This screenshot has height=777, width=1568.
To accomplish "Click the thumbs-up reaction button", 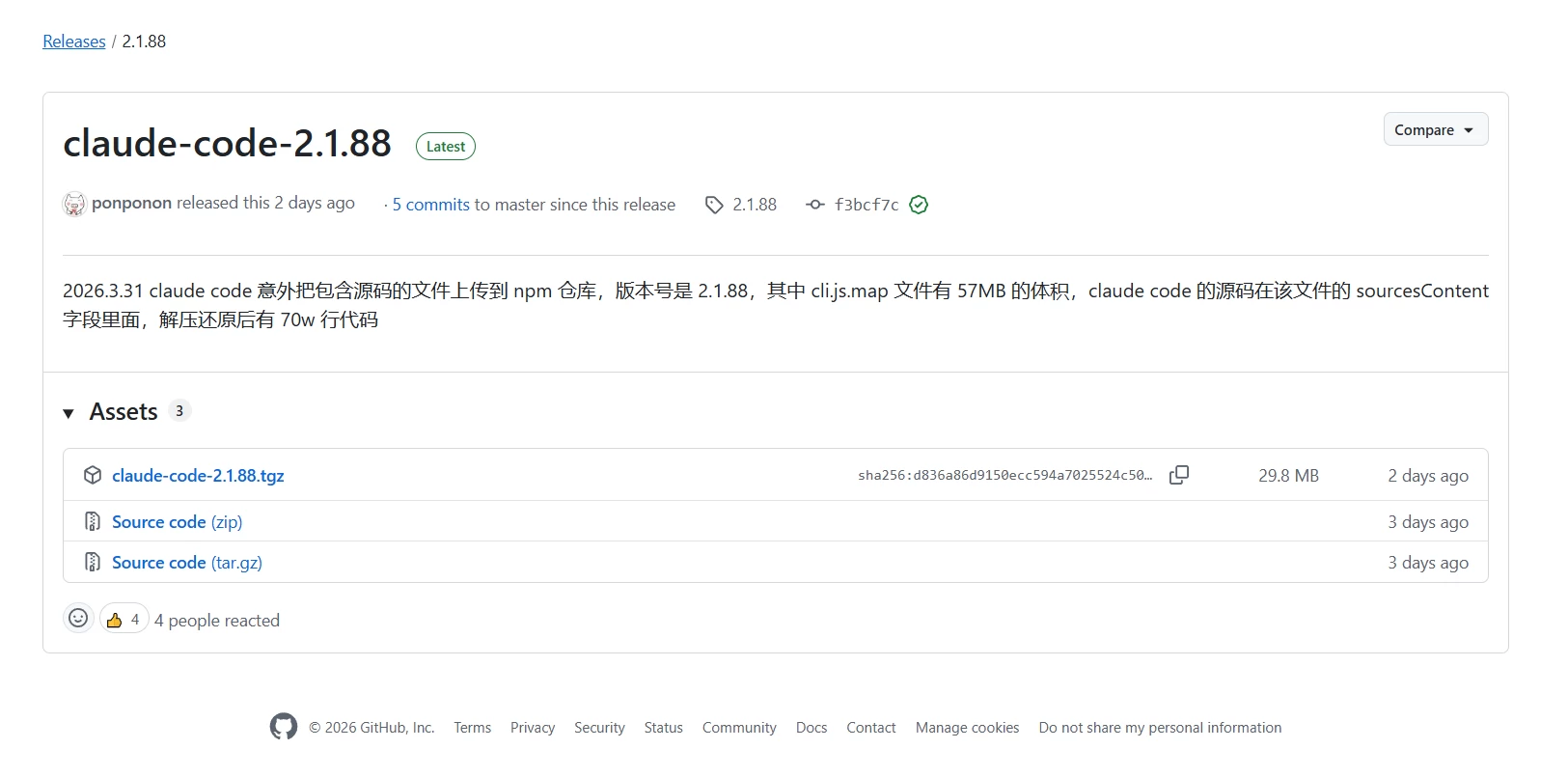I will click(x=124, y=619).
